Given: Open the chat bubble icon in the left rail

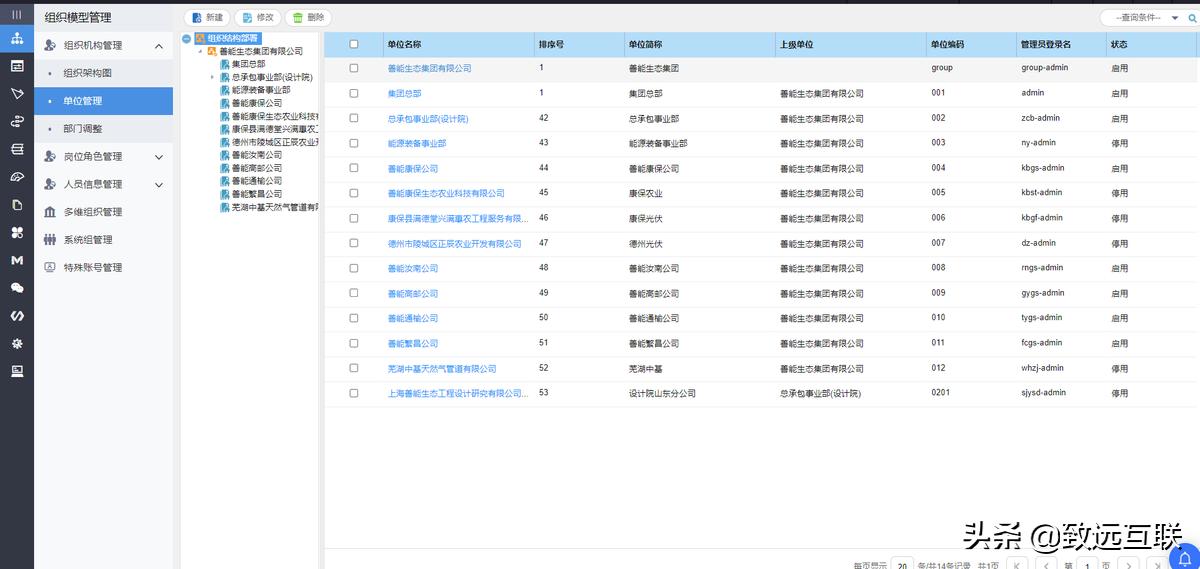Looking at the screenshot, I should coord(17,288).
